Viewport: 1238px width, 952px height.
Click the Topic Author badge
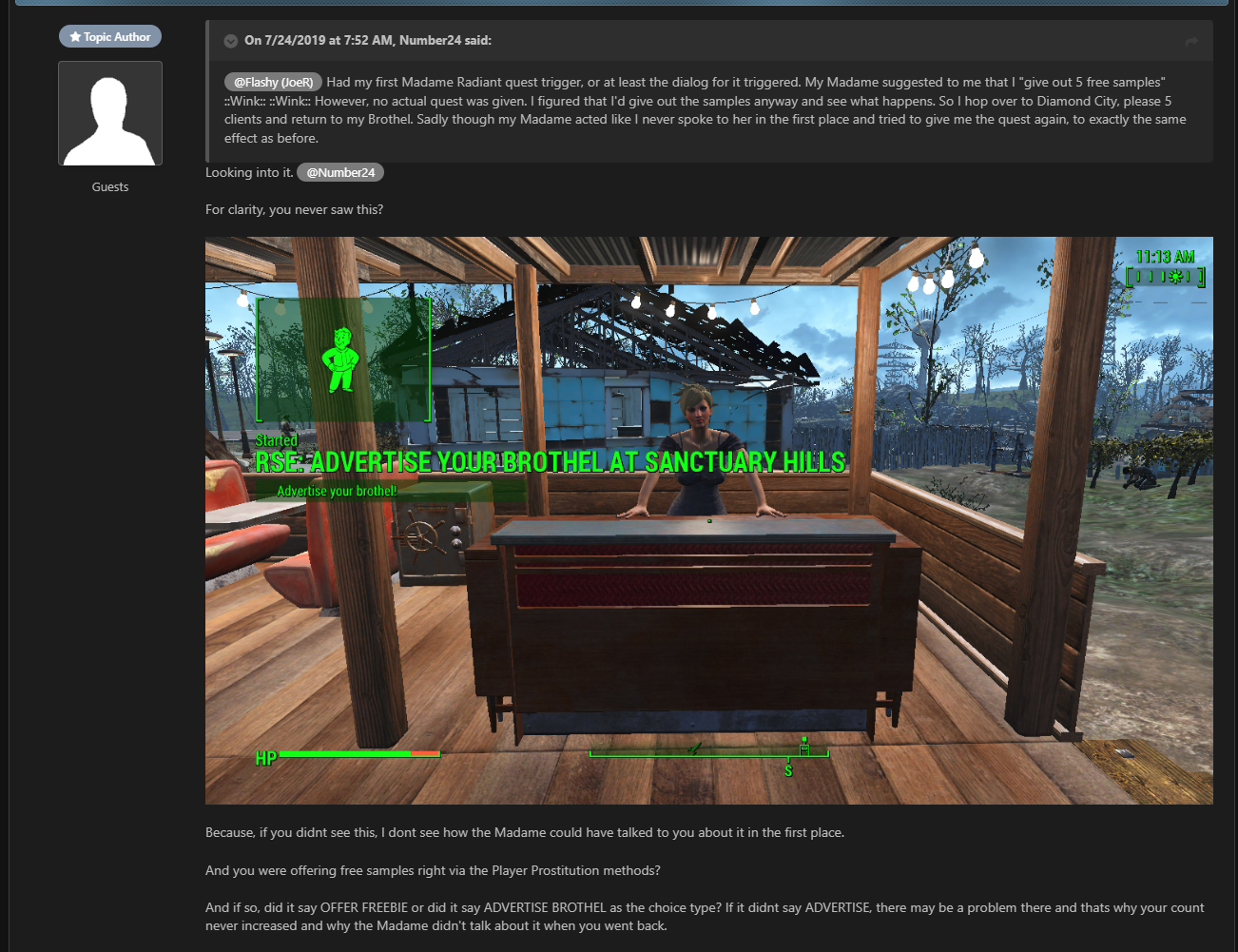pyautogui.click(x=110, y=37)
